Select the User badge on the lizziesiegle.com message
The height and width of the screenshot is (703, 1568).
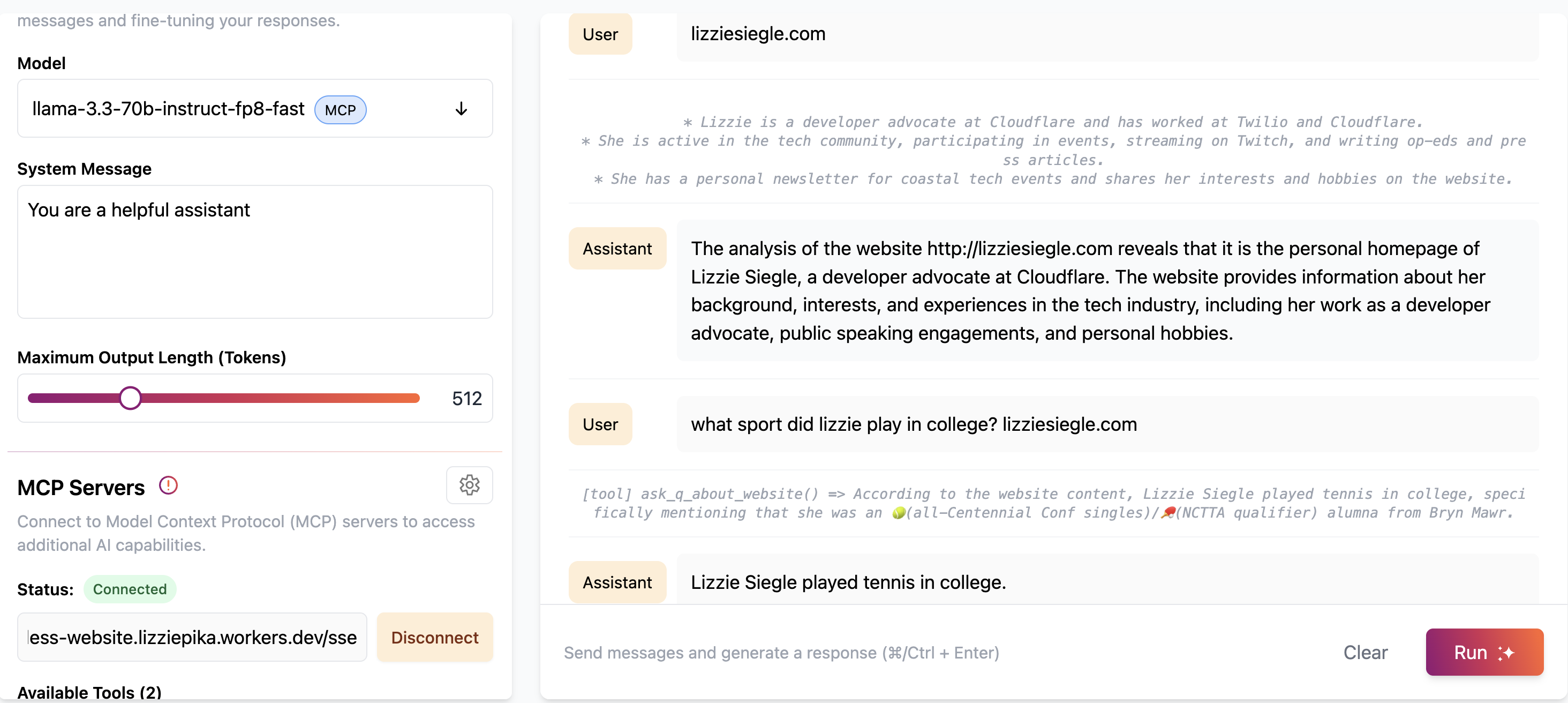coord(600,34)
